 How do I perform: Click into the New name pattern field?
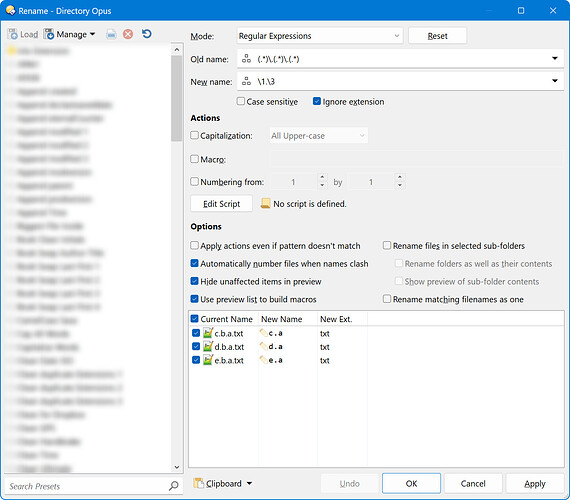point(400,81)
